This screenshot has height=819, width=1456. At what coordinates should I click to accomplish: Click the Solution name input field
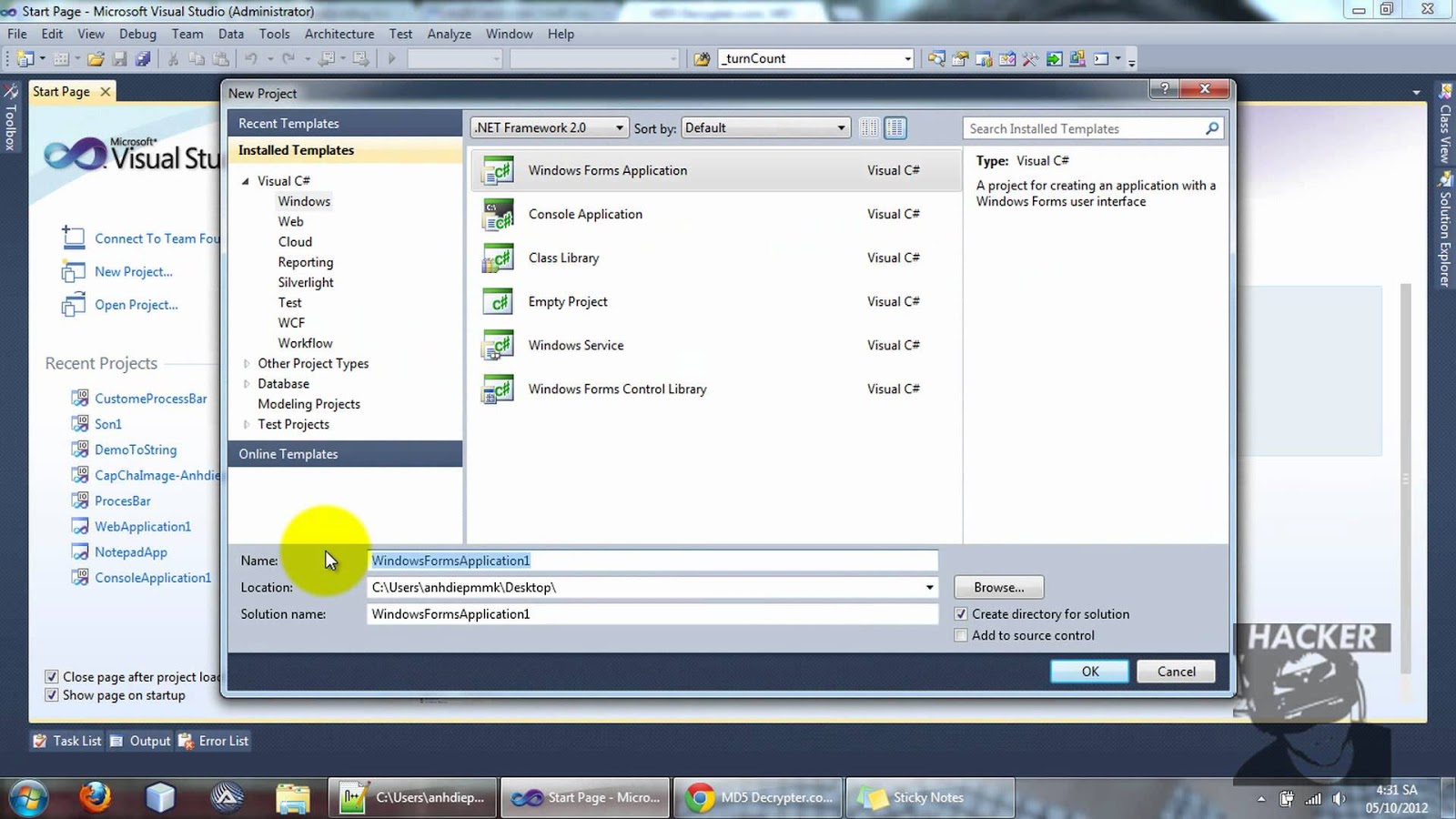tap(652, 614)
